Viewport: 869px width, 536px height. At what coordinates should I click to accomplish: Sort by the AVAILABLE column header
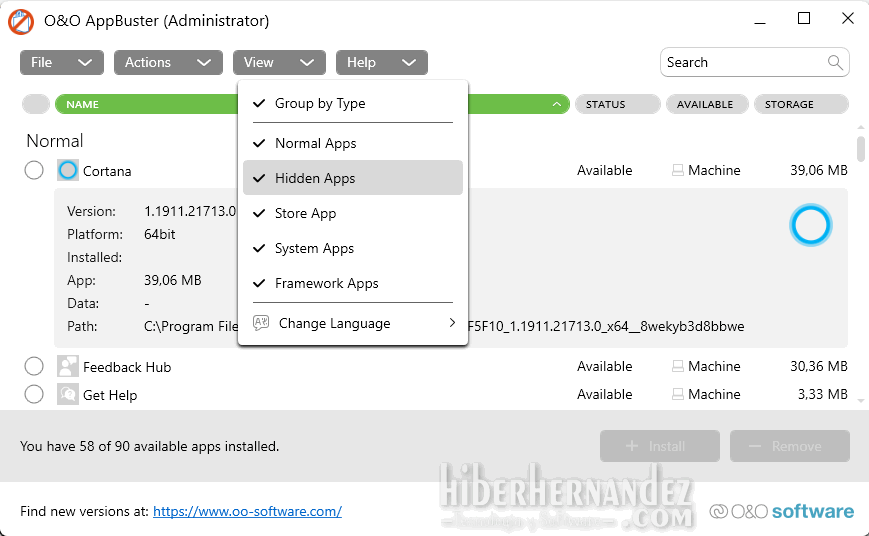tap(707, 104)
